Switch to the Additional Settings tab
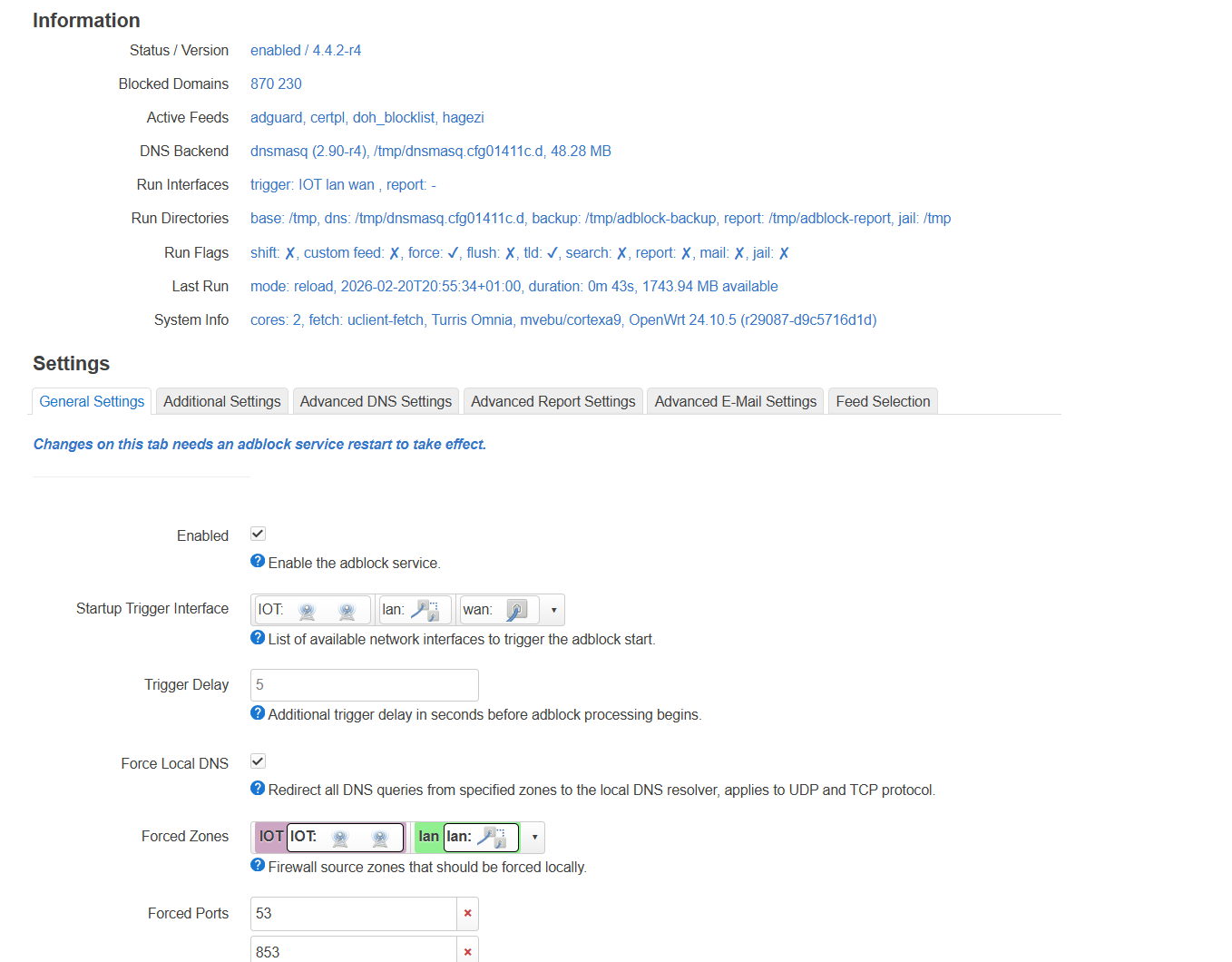The height and width of the screenshot is (962, 1232). (222, 401)
